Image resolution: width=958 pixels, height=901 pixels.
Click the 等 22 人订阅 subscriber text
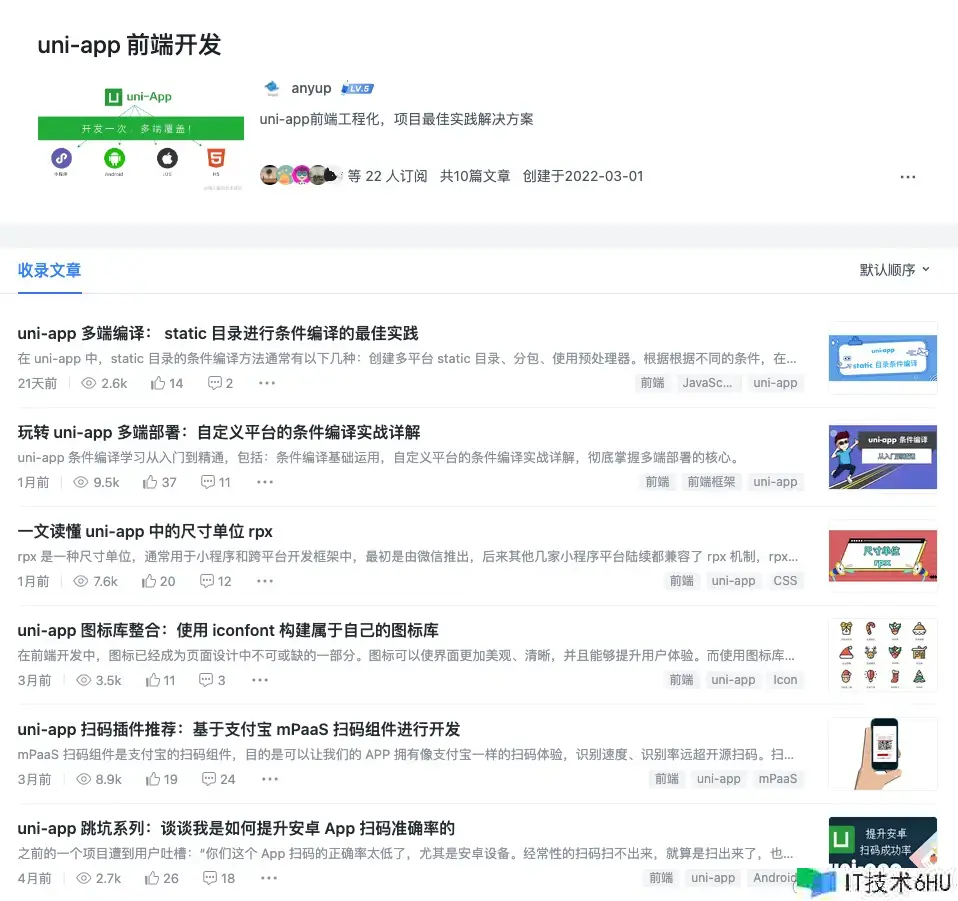387,176
